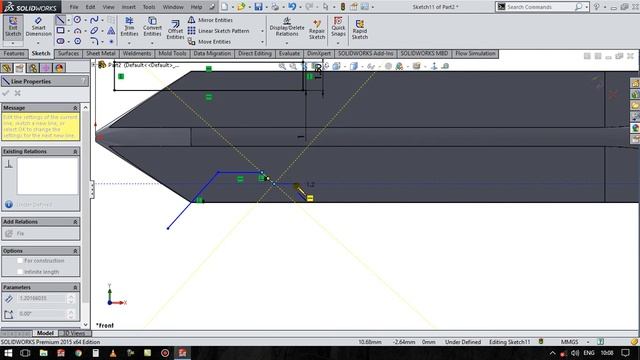Switch to the 3D Views bottom tab
This screenshot has width=640, height=360.
[74, 333]
